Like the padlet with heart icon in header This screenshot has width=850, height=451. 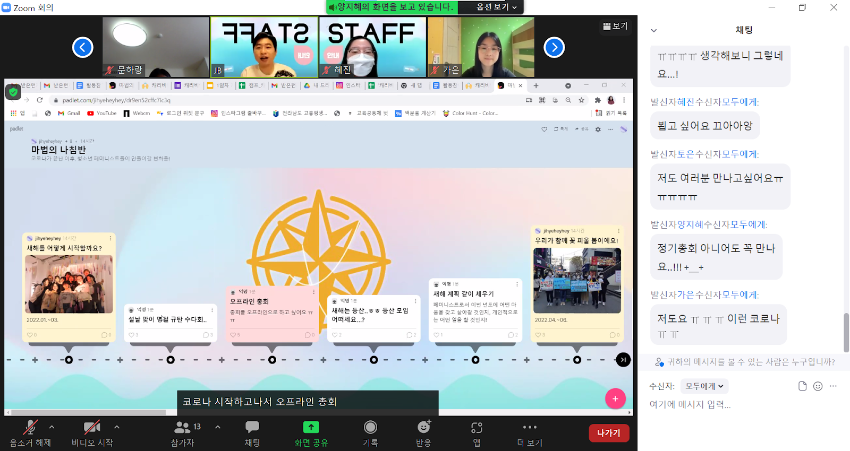click(544, 129)
